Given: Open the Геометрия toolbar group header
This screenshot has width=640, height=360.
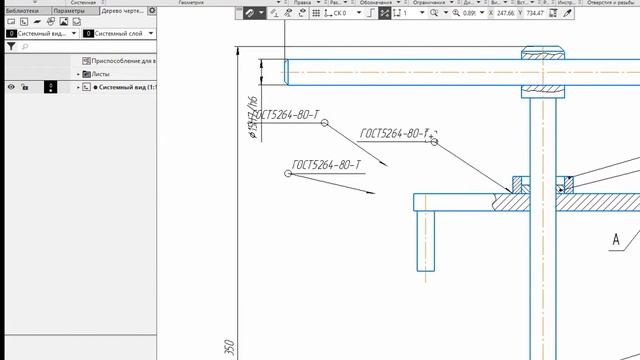Looking at the screenshot, I should point(191,2).
